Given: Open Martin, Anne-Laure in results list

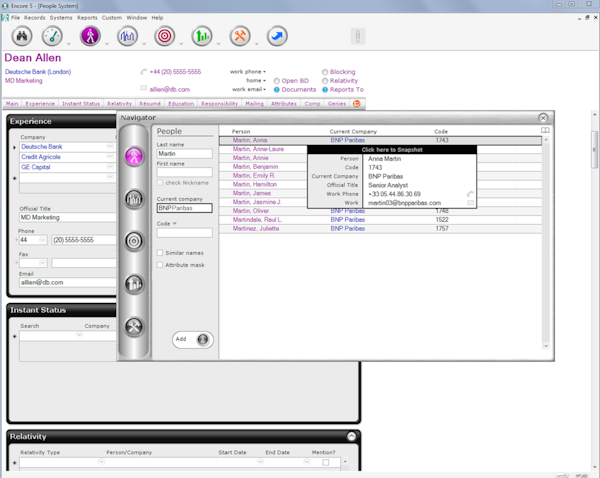Looking at the screenshot, I should [x=258, y=149].
